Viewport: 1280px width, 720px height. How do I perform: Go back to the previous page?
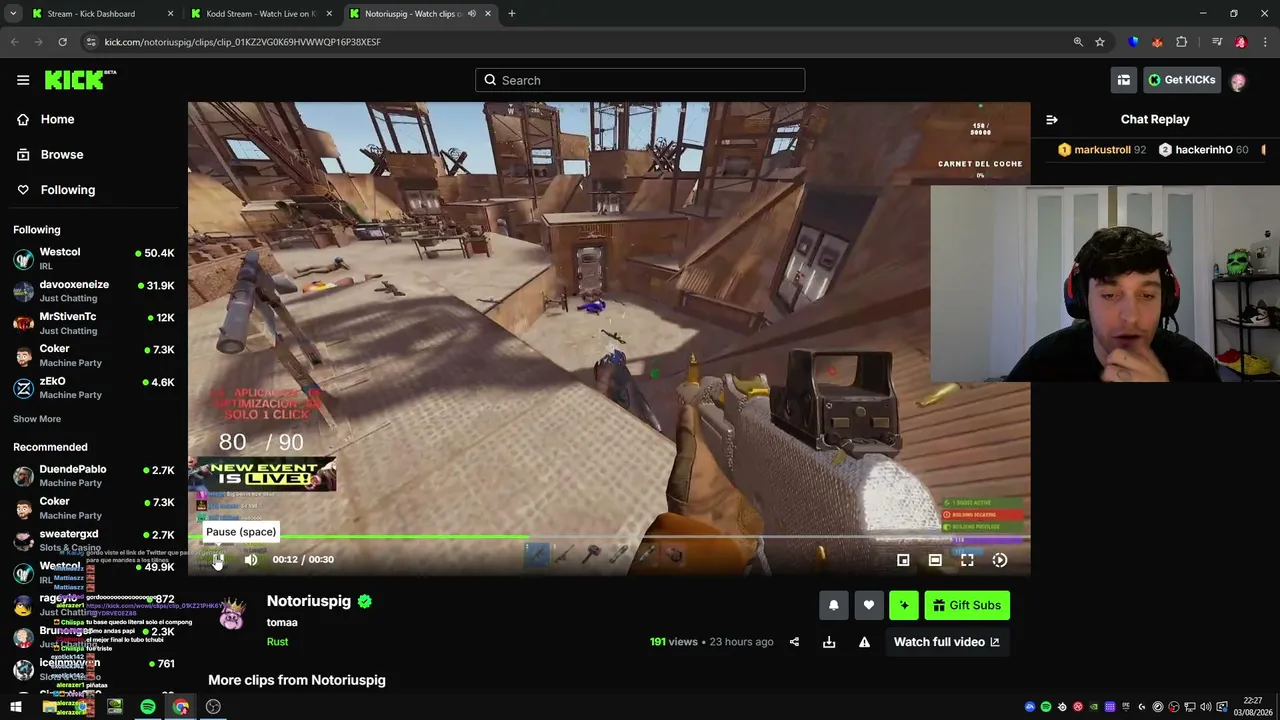pyautogui.click(x=14, y=42)
